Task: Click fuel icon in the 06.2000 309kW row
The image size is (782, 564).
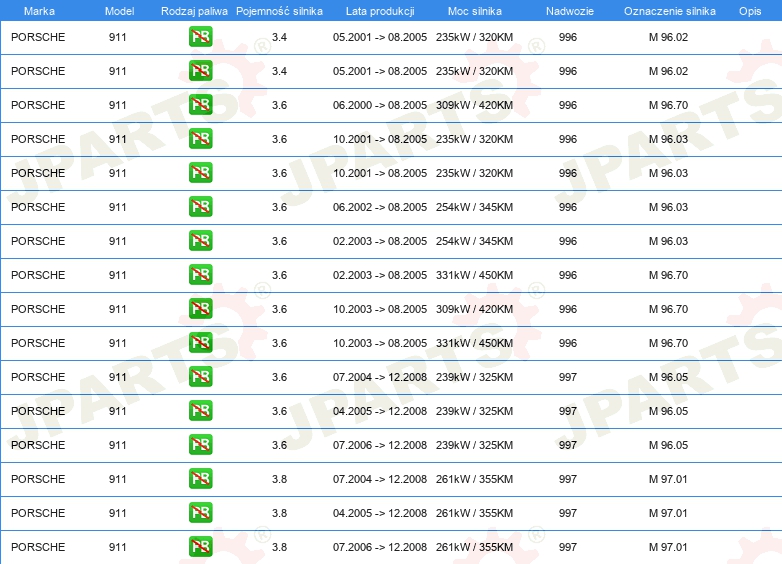Action: tap(200, 105)
